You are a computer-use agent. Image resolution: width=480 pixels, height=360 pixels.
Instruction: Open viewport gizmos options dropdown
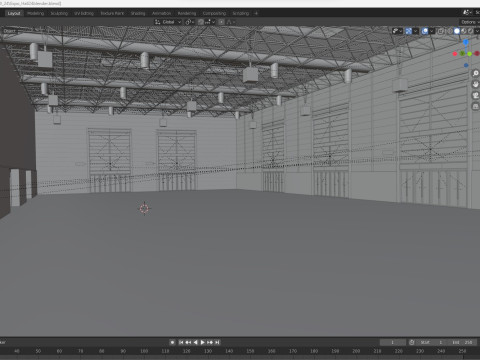[415, 31]
